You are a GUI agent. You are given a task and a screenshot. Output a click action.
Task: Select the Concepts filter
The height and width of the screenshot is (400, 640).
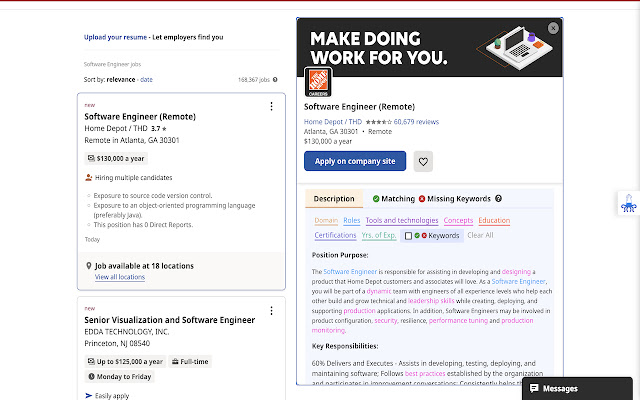pos(458,220)
